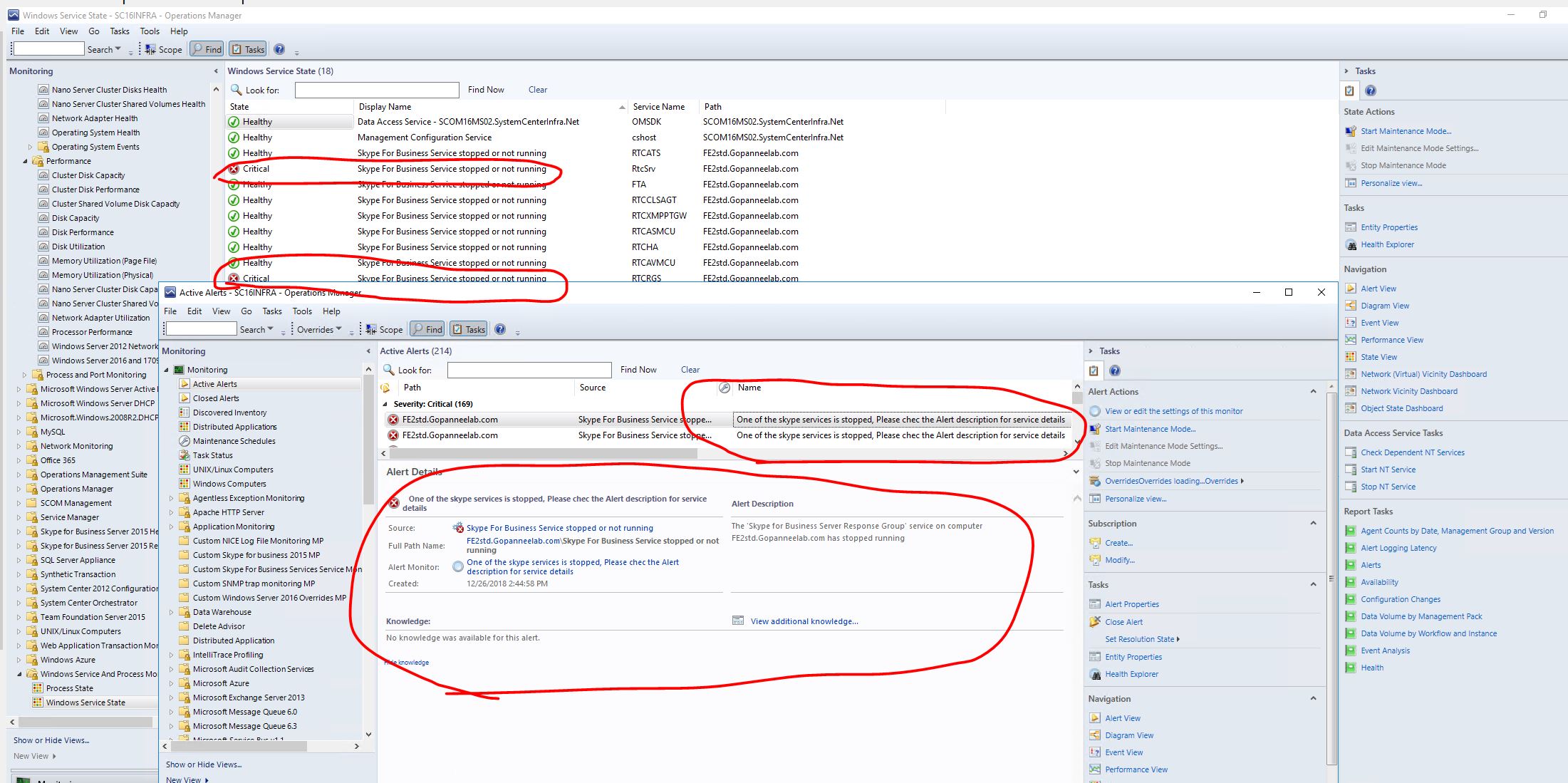Click the Scope toolbar icon in Active Alerts window

(384, 329)
